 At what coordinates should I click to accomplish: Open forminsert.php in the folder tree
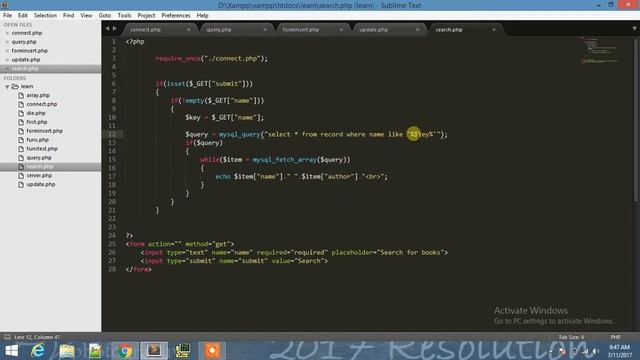44,131
